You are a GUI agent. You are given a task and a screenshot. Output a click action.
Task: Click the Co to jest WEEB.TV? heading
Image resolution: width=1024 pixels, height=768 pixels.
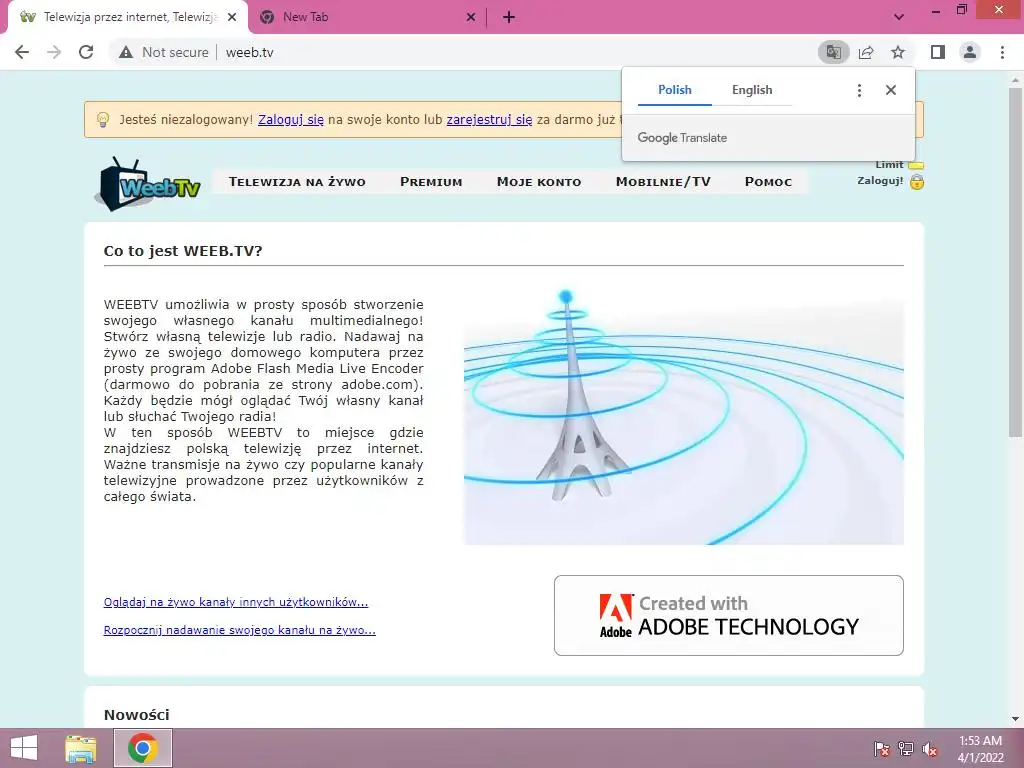point(183,251)
